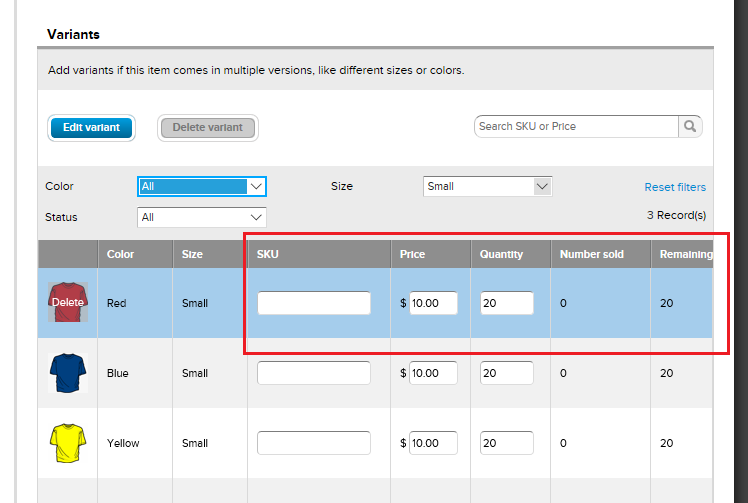The width and height of the screenshot is (748, 503).
Task: Click the Quantity field for Red variant
Action: pyautogui.click(x=506, y=303)
